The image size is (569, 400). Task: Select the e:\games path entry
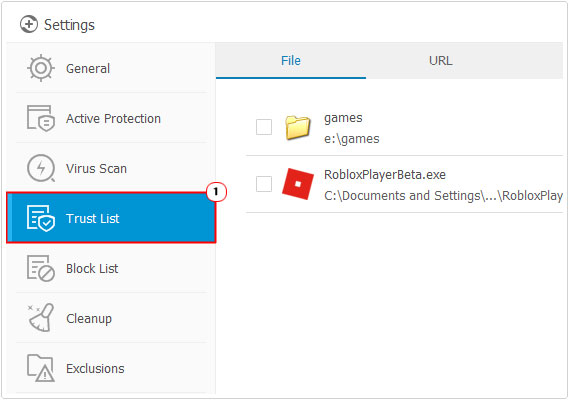[x=352, y=139]
